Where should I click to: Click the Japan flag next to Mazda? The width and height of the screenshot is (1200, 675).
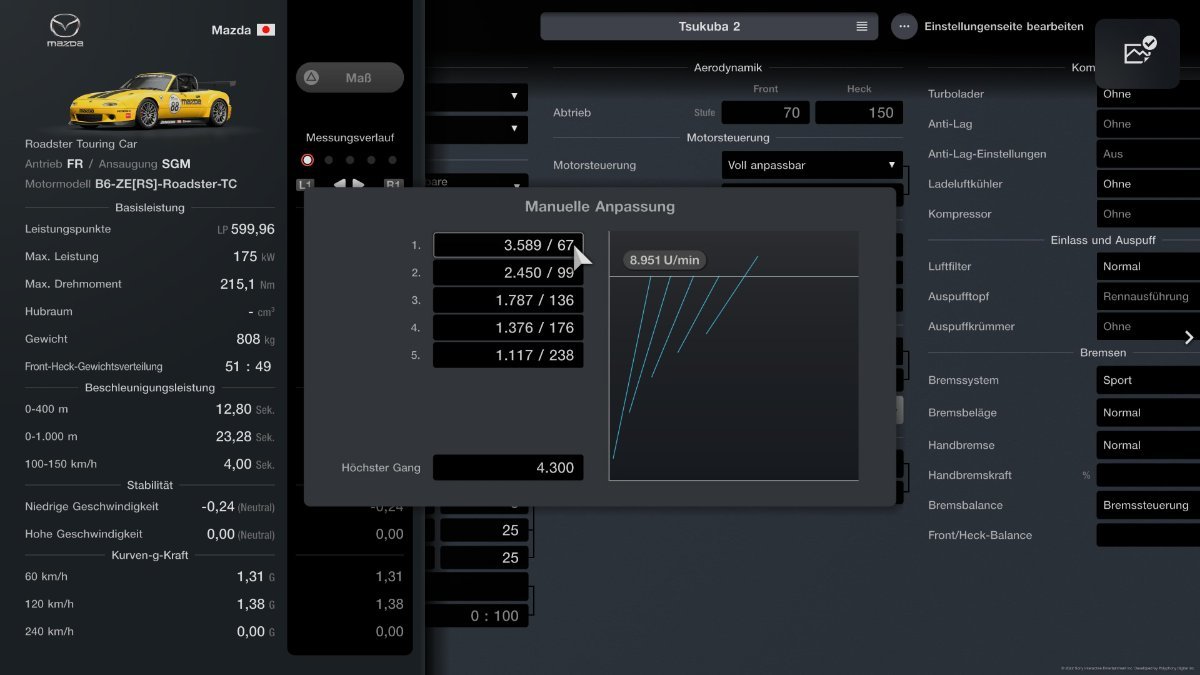click(x=266, y=30)
